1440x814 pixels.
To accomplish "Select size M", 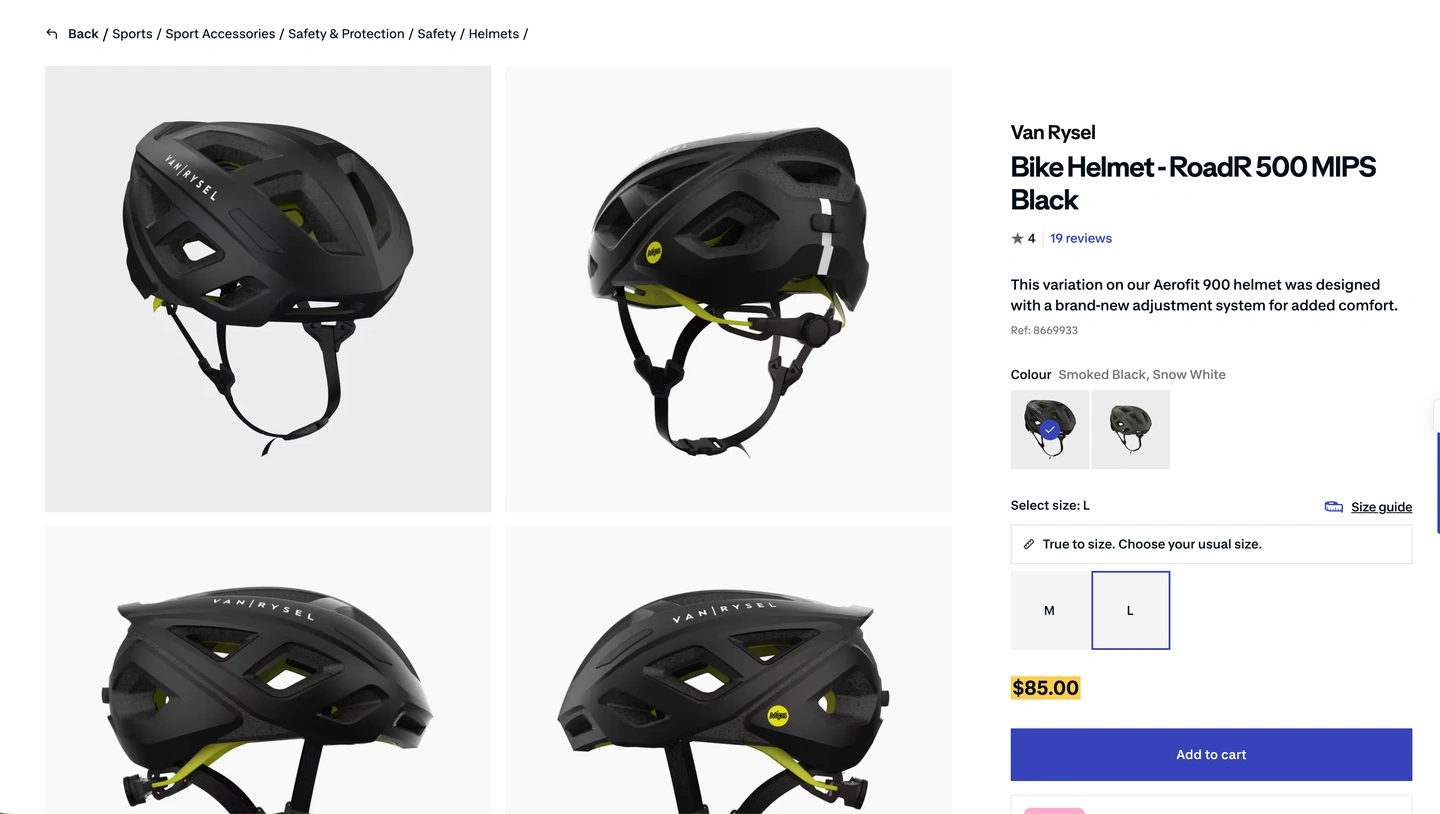I will (1050, 610).
